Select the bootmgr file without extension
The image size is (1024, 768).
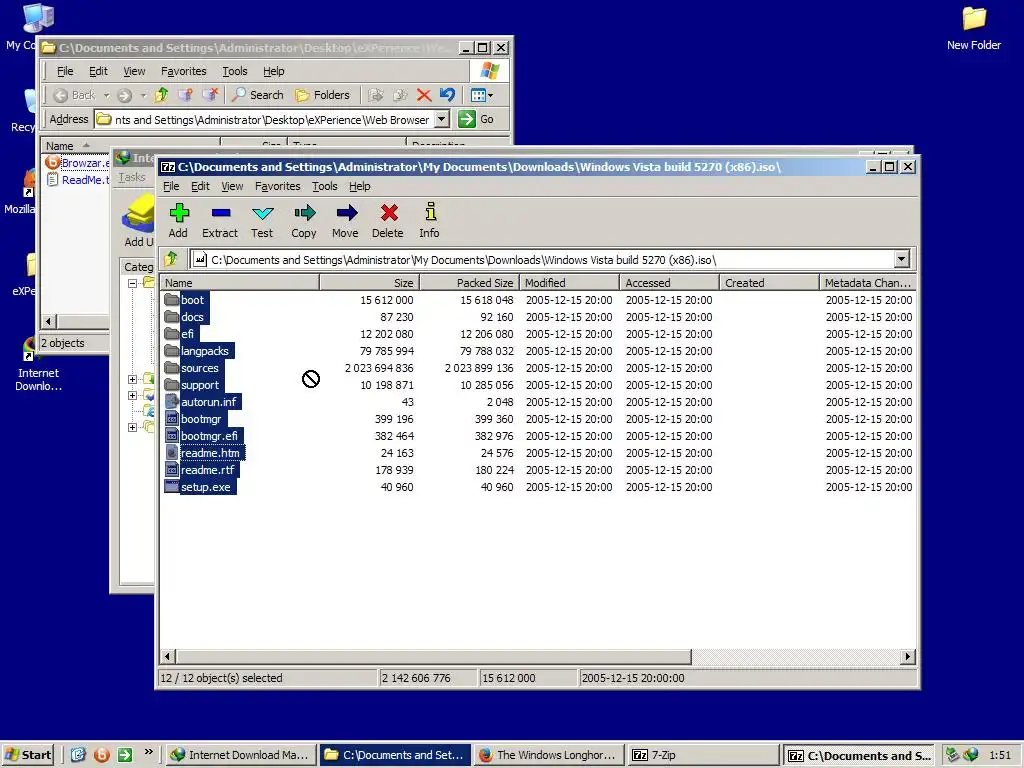pyautogui.click(x=538, y=419)
